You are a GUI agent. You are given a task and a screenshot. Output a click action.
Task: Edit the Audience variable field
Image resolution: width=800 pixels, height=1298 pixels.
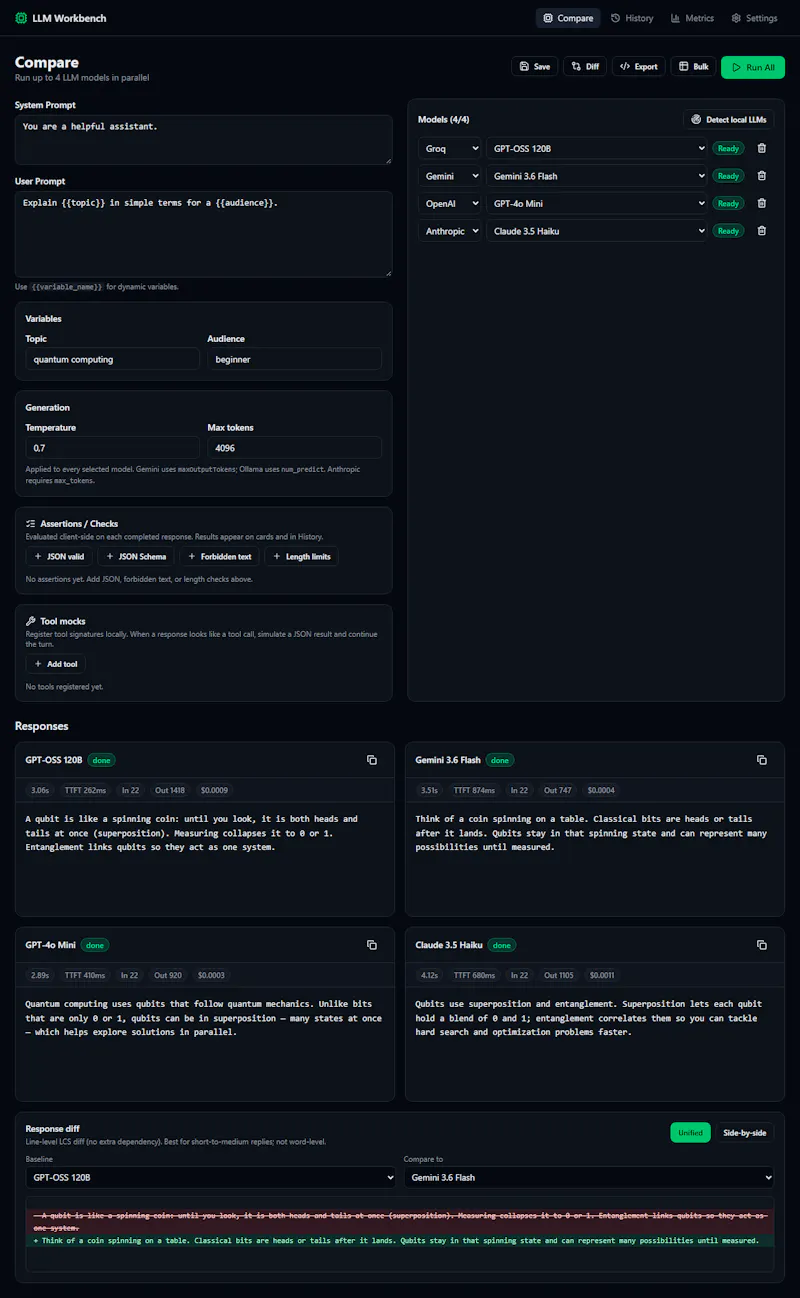point(295,359)
